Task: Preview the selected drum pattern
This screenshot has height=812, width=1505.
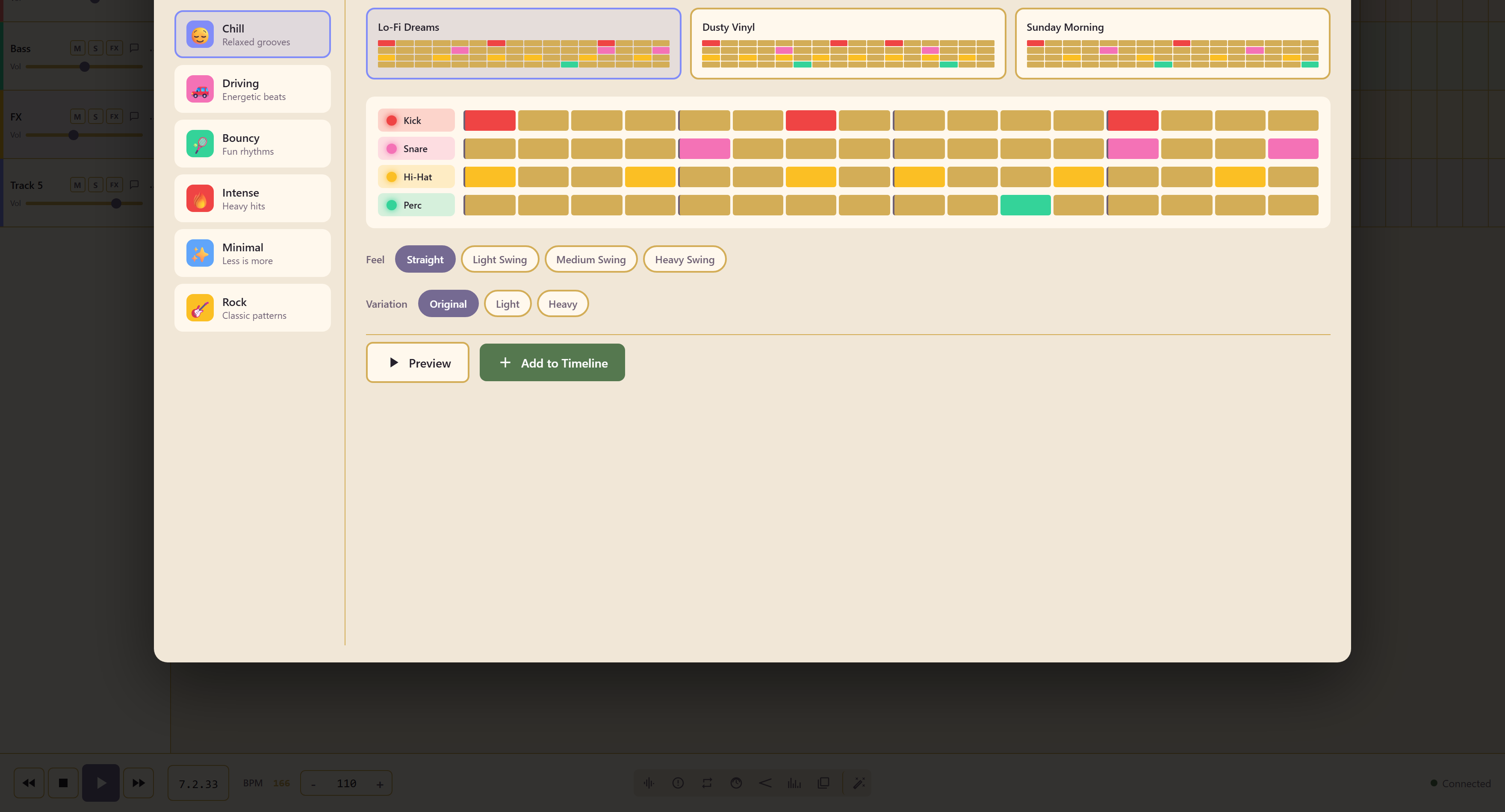Action: tap(418, 363)
